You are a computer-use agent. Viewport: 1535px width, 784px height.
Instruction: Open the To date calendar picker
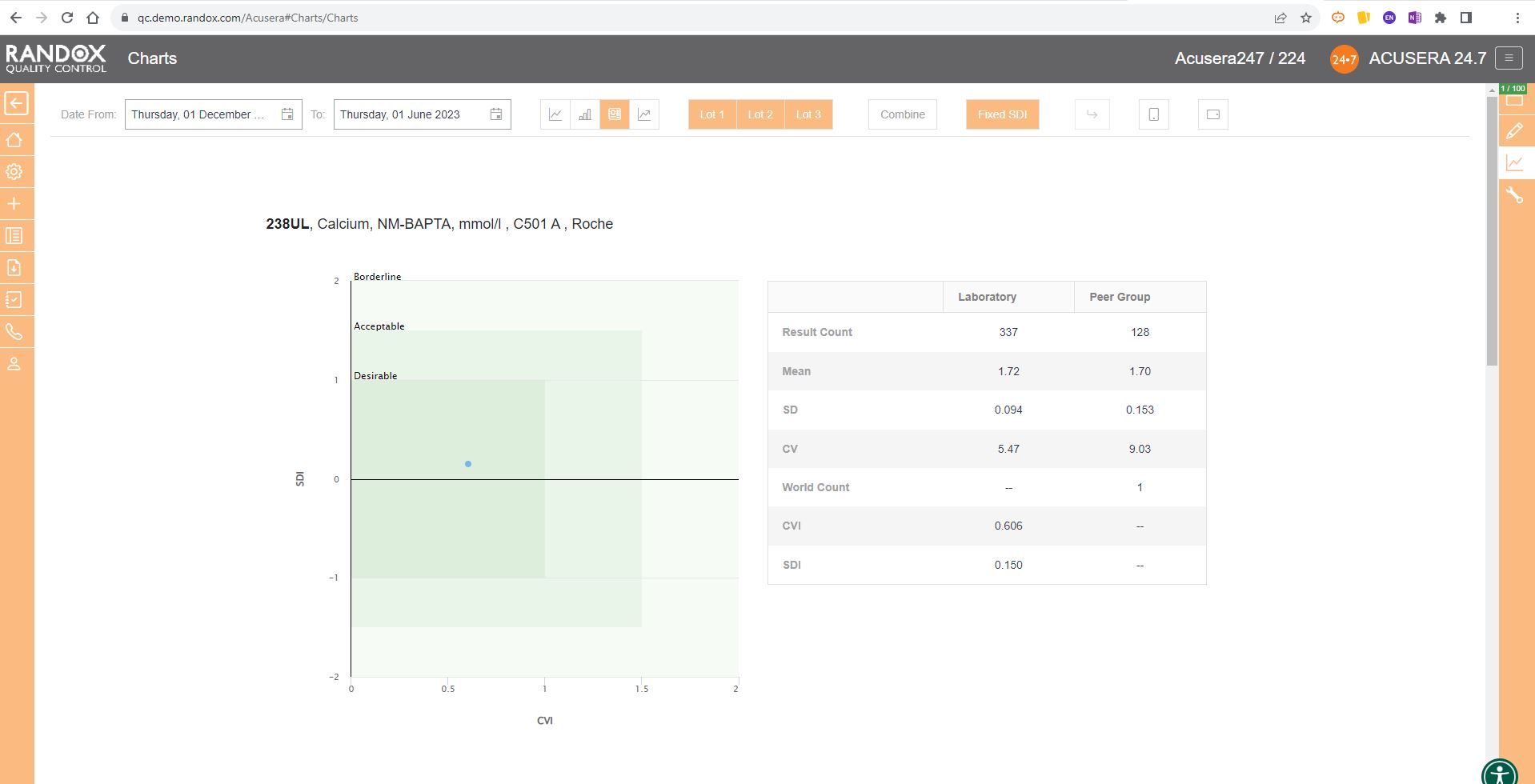tap(495, 114)
